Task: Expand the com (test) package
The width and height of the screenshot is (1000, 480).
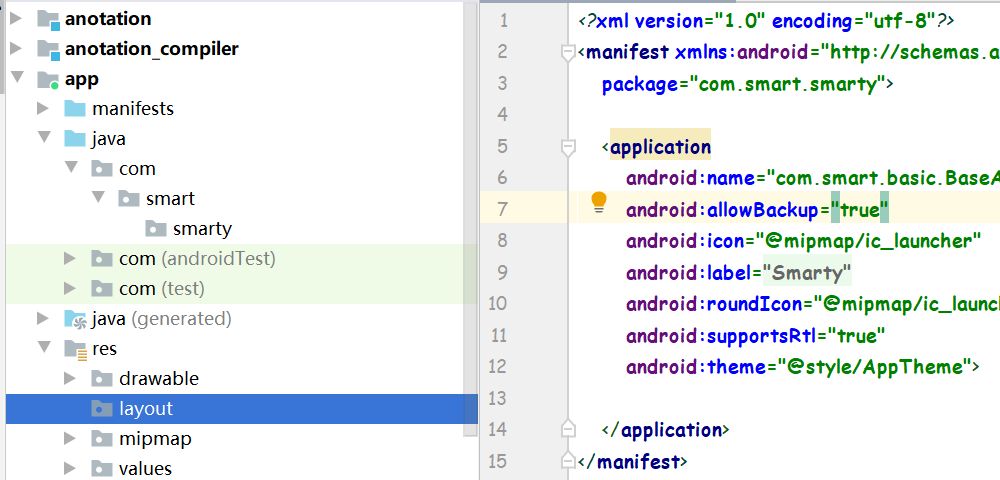Action: tap(70, 288)
